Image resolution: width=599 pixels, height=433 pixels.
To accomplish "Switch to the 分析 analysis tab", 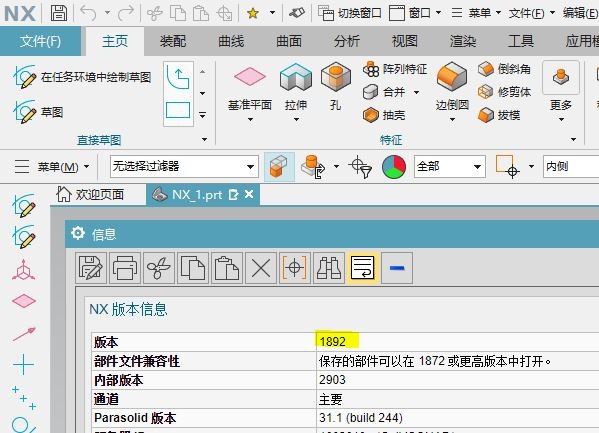I will pos(347,41).
